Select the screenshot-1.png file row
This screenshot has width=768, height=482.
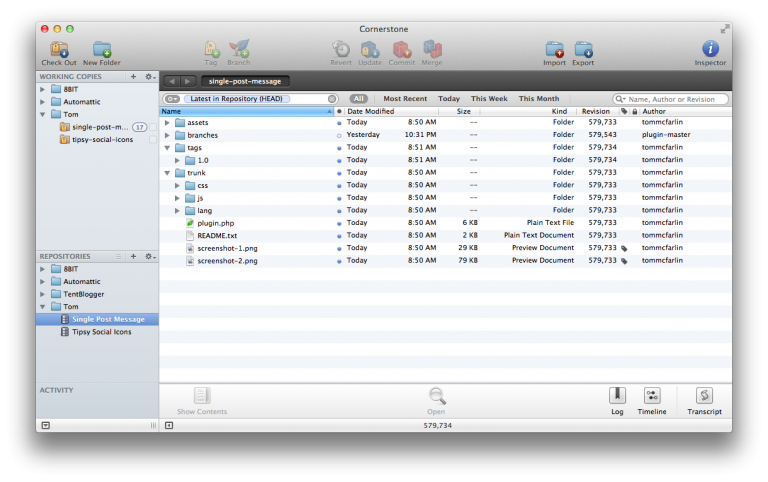(445, 248)
